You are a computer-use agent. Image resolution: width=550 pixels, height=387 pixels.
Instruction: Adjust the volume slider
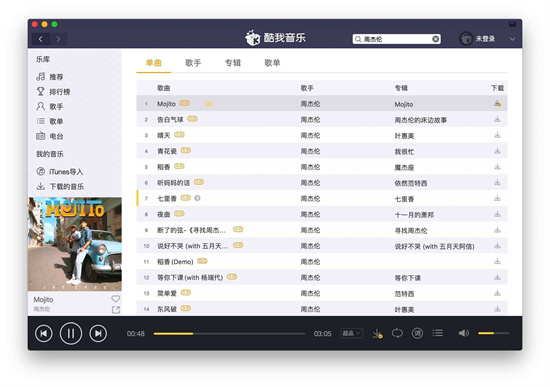(x=494, y=333)
